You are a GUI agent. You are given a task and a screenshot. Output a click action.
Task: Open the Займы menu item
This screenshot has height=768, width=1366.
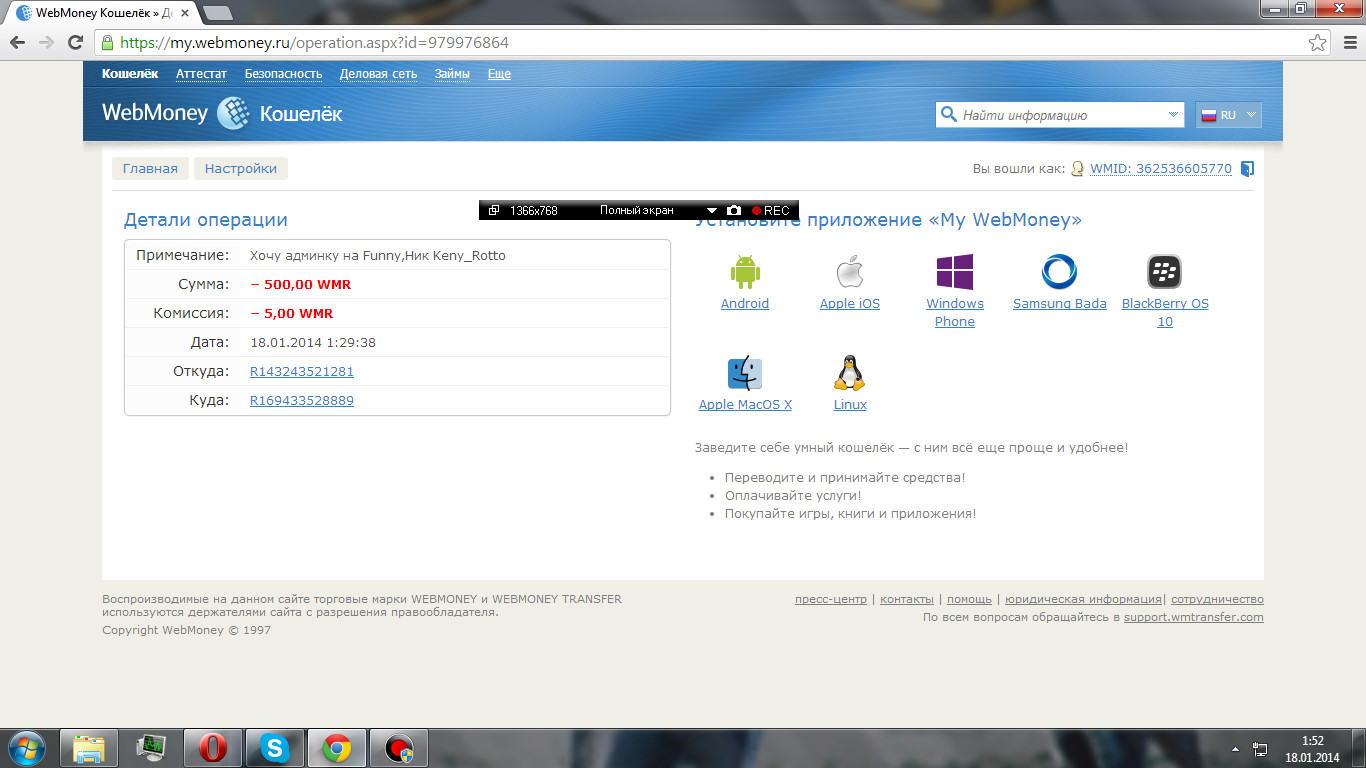[452, 74]
